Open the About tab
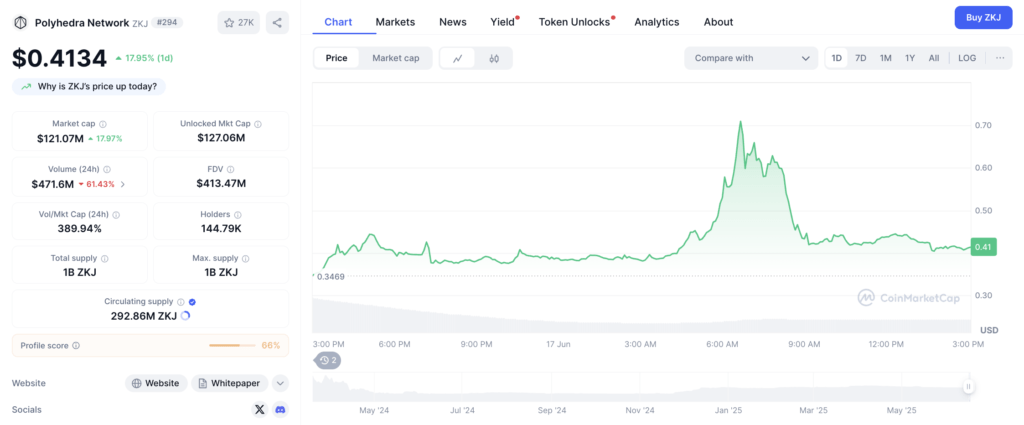 tap(718, 22)
